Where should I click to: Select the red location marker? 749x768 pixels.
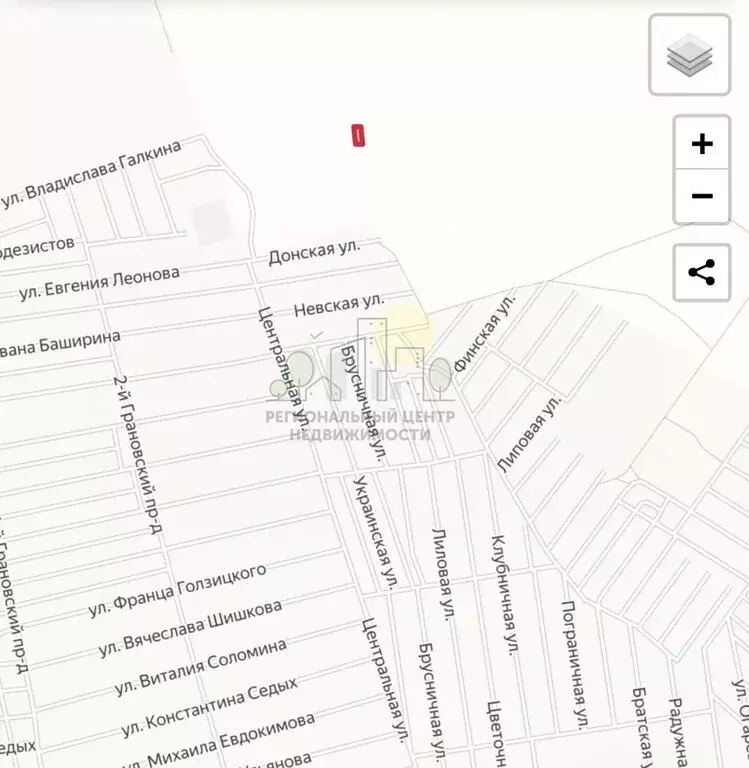point(358,136)
